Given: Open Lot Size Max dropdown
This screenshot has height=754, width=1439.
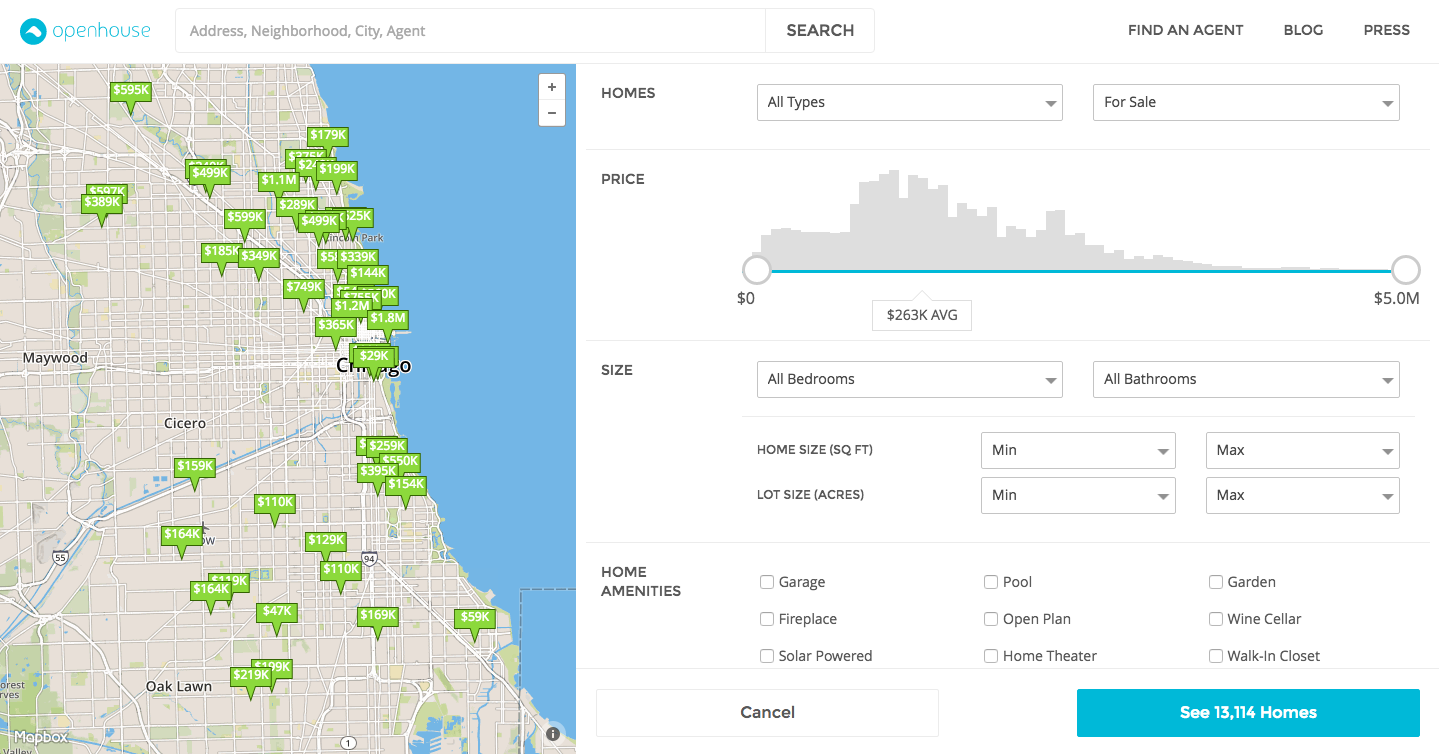Looking at the screenshot, I should tap(1303, 495).
